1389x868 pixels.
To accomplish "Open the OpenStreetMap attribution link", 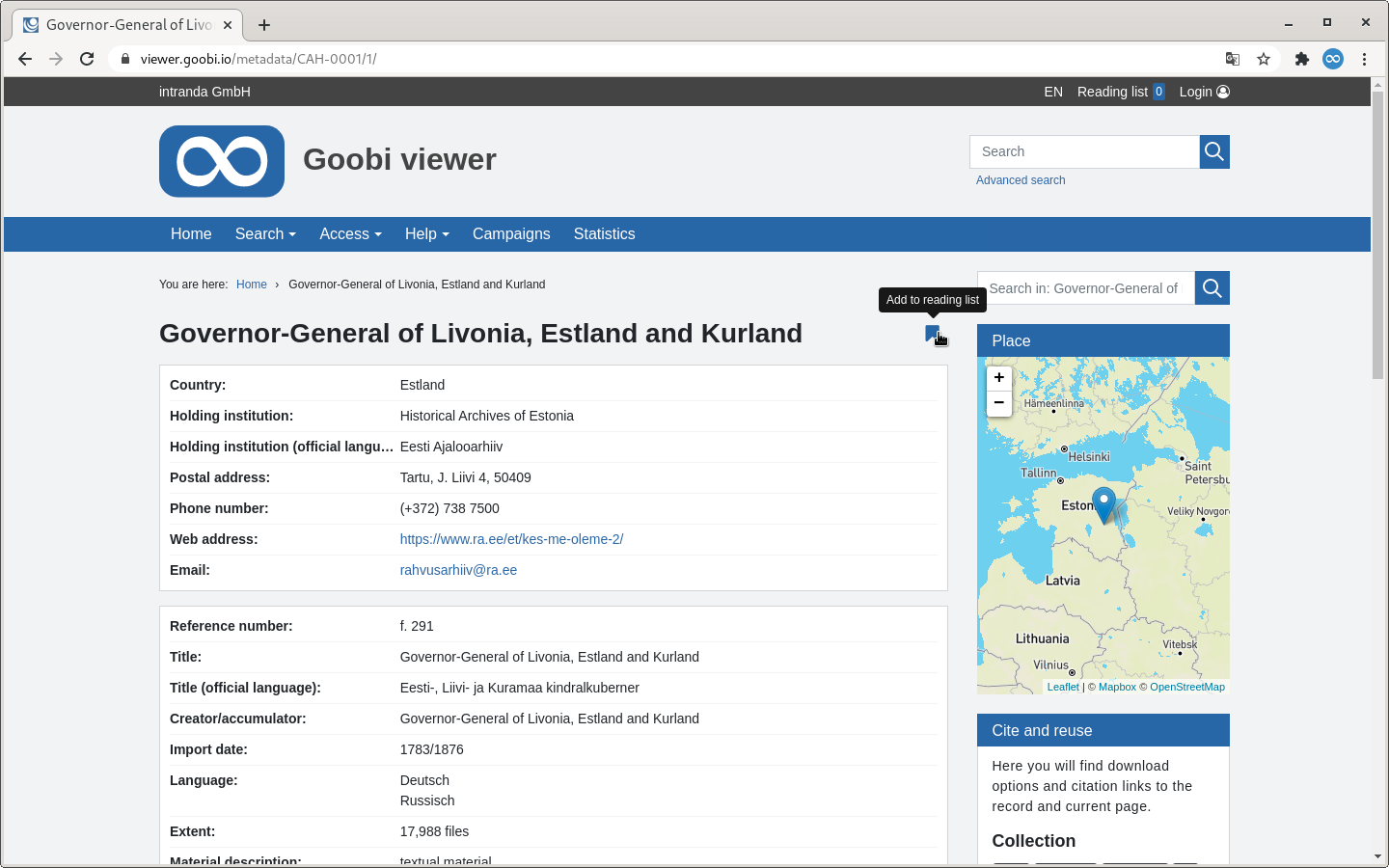I will tap(1187, 687).
